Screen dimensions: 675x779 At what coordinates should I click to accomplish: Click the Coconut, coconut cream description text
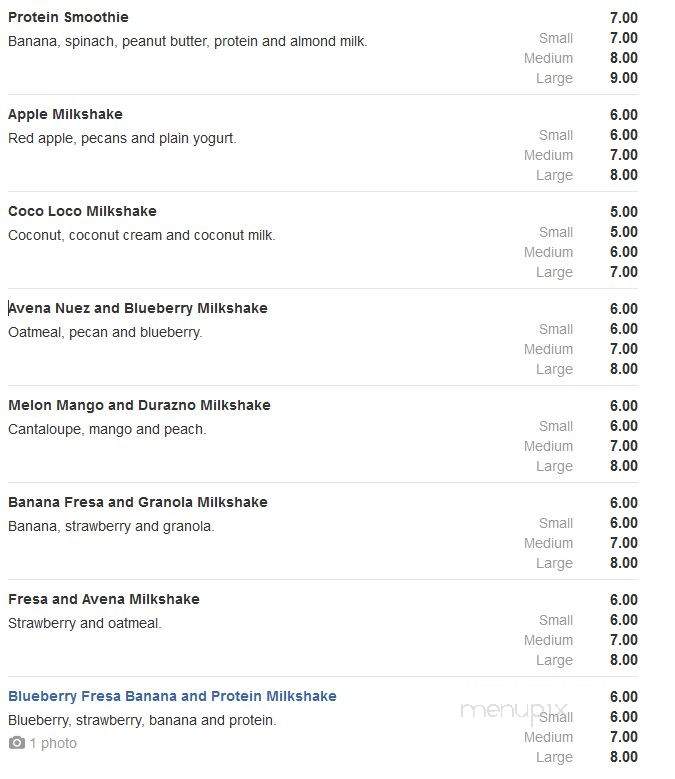(142, 235)
